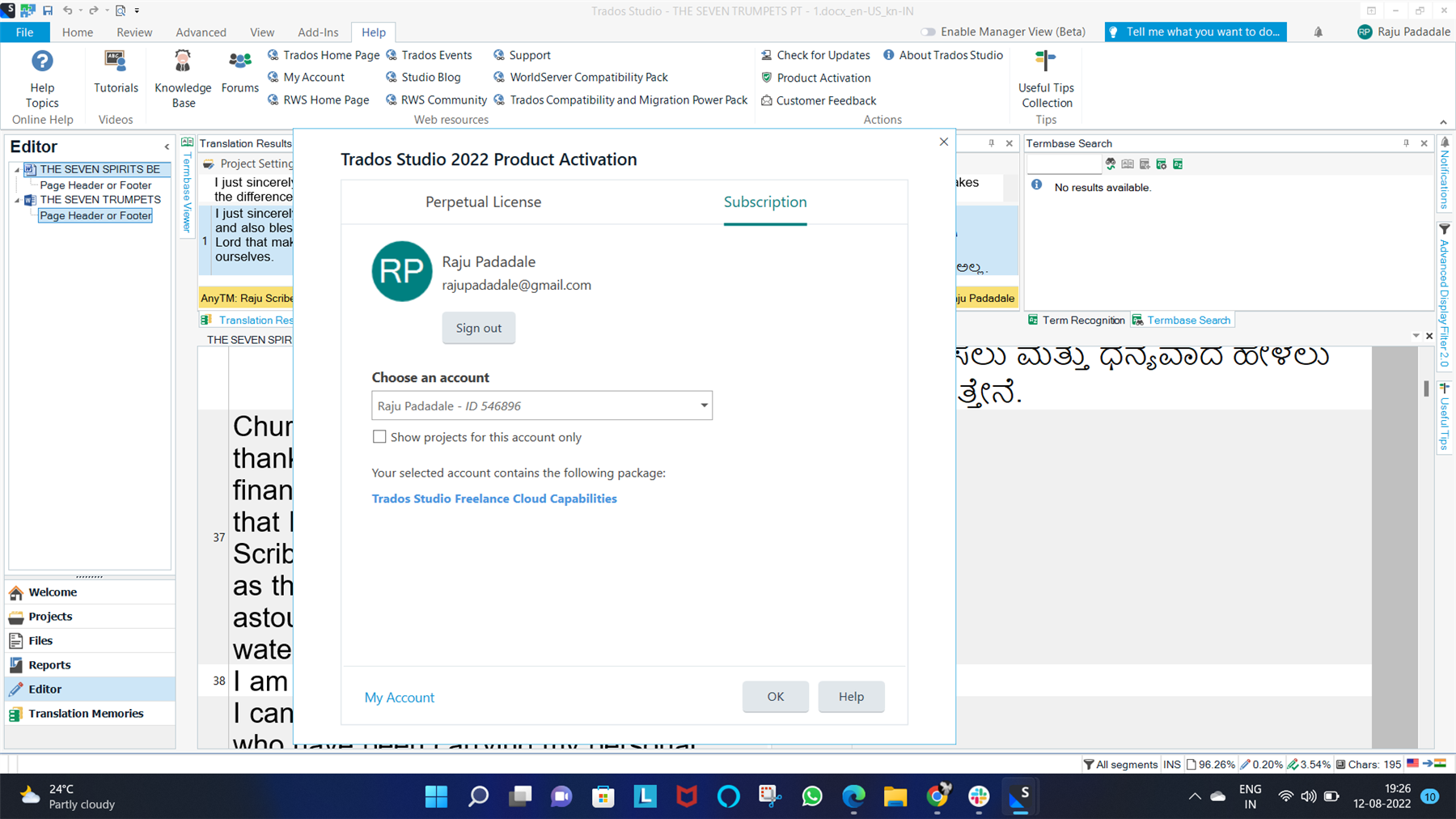Open Termbase Search binoculars search icon
Screen dimensions: 1456x819
click(1110, 163)
